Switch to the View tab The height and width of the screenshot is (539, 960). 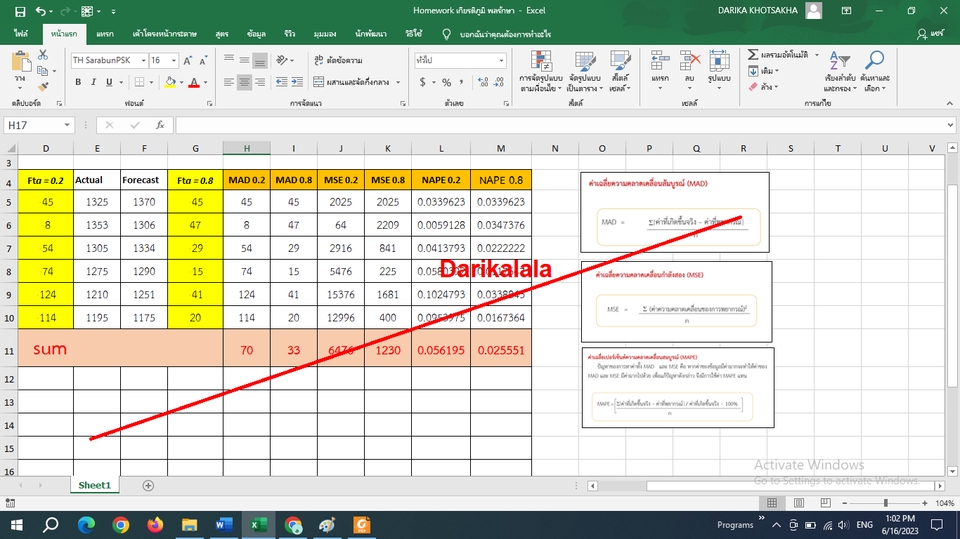coord(324,34)
